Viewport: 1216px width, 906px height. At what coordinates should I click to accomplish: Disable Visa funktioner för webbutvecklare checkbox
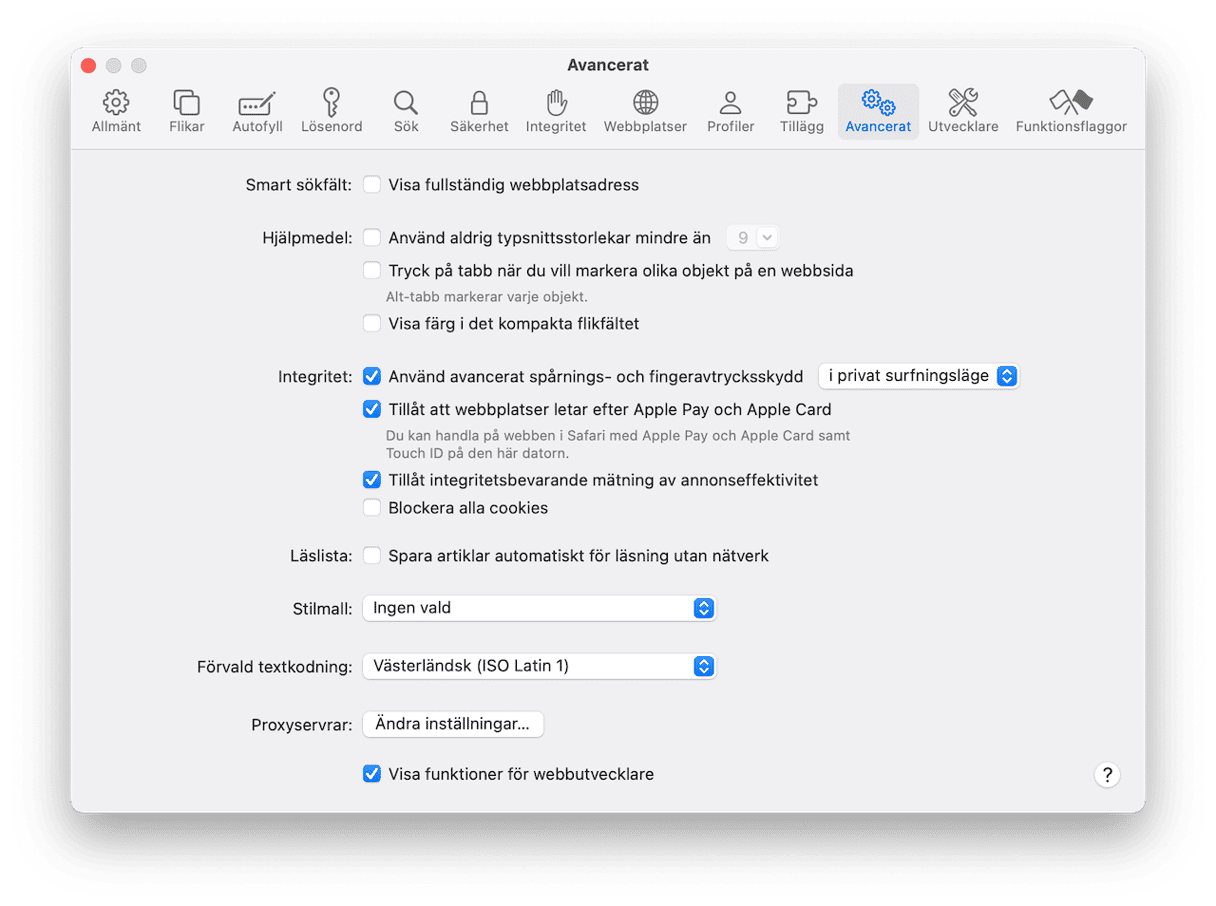[372, 774]
